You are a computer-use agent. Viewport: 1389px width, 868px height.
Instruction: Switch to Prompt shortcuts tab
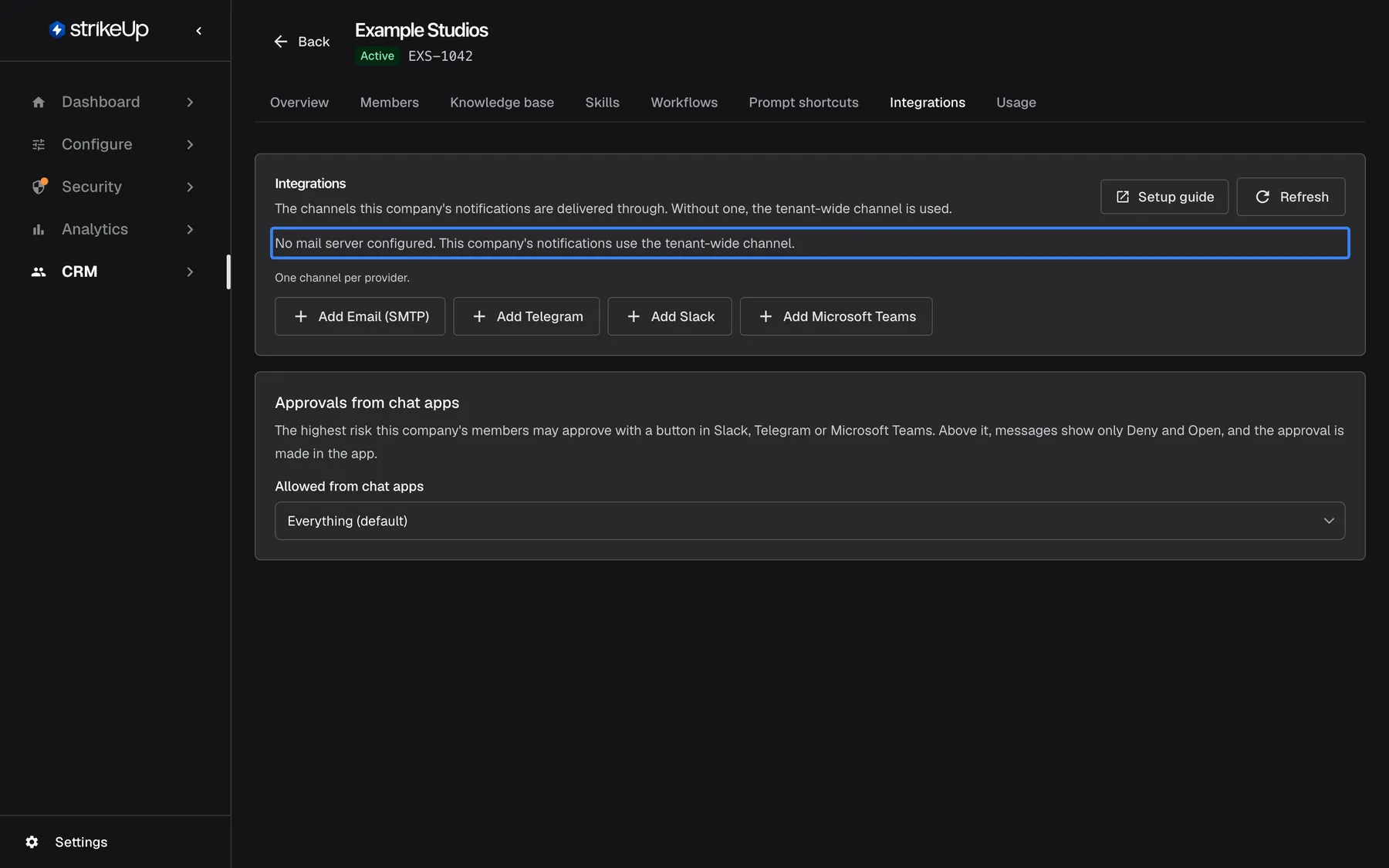803,103
